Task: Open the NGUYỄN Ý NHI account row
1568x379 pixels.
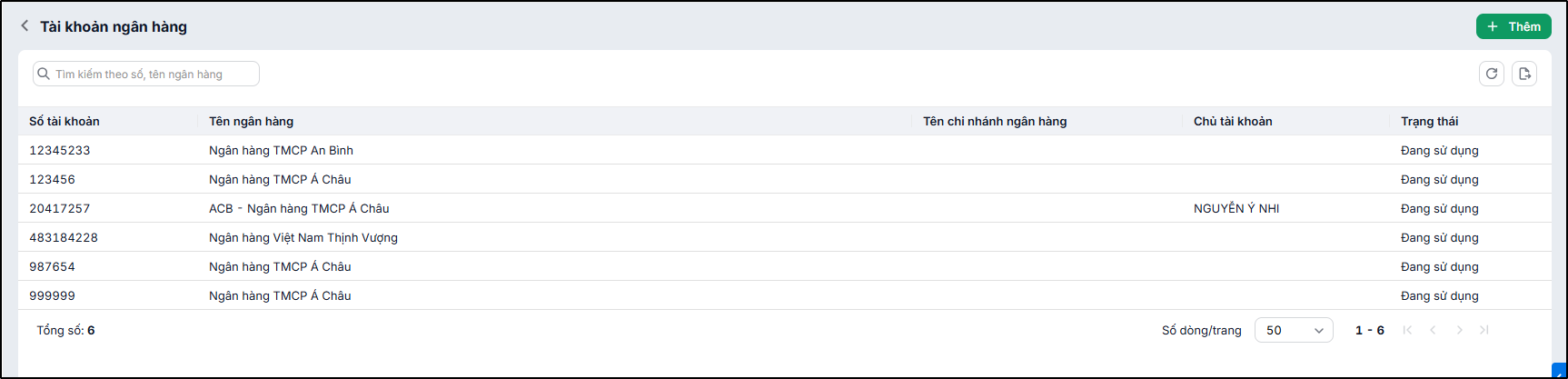Action: click(785, 208)
